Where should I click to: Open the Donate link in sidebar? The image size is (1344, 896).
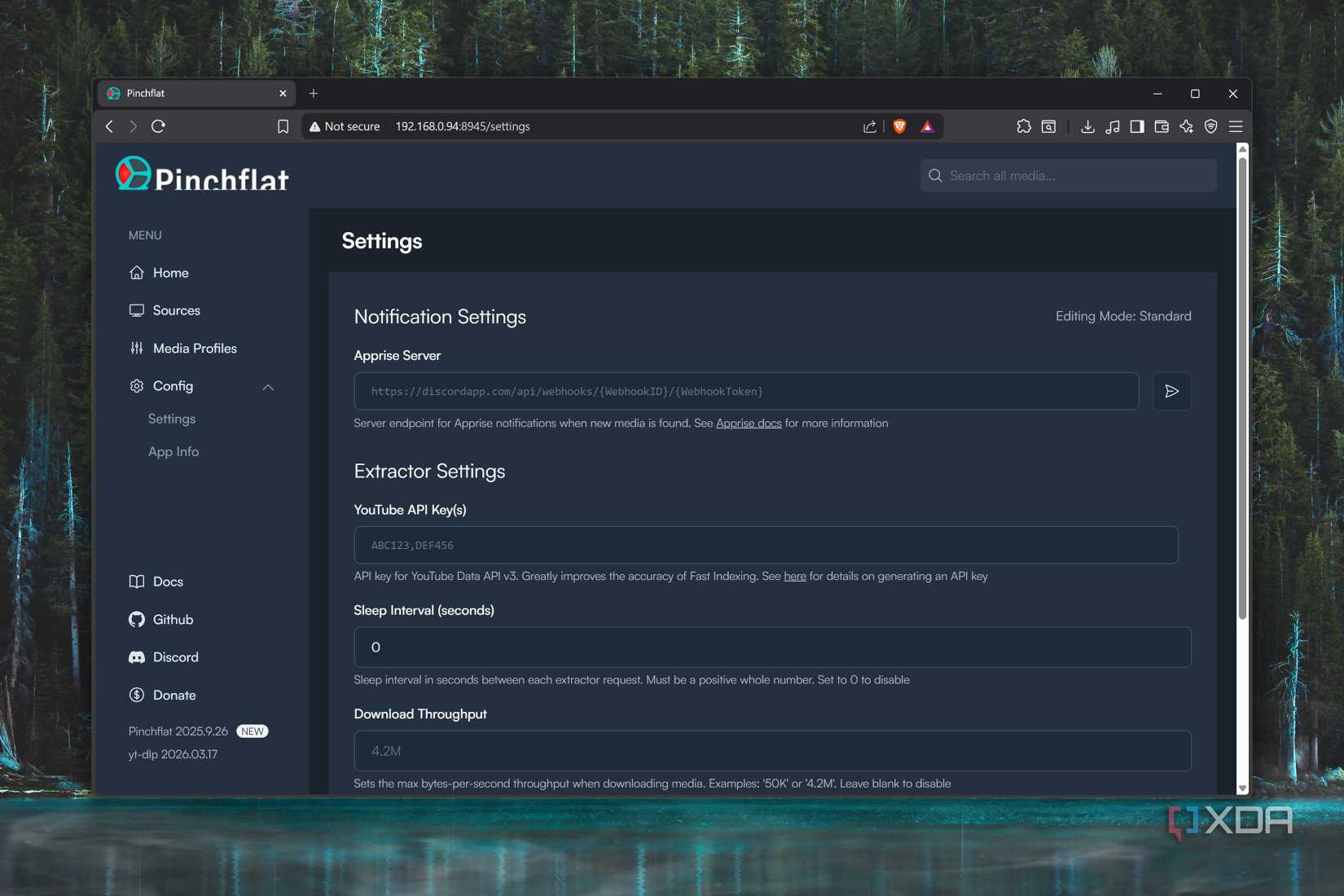tap(163, 695)
